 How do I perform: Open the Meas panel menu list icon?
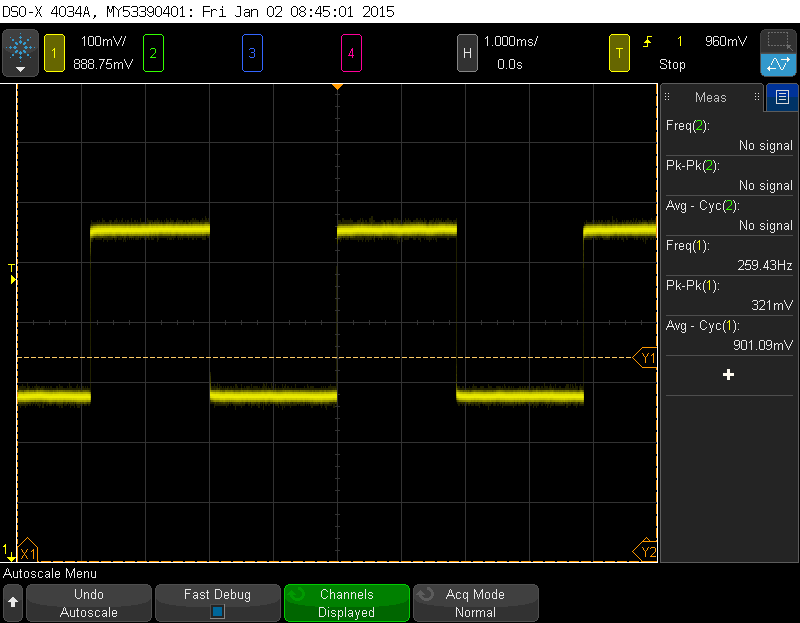(781, 97)
